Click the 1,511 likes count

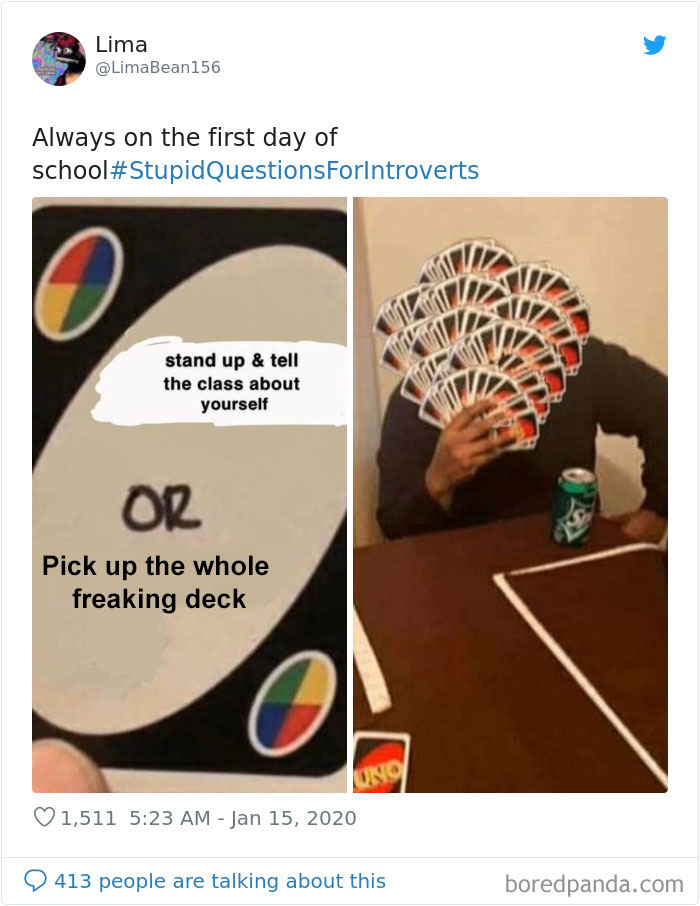(88, 818)
